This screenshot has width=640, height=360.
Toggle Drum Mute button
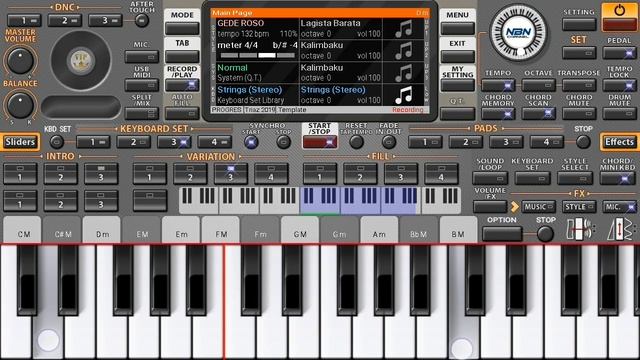click(x=619, y=113)
